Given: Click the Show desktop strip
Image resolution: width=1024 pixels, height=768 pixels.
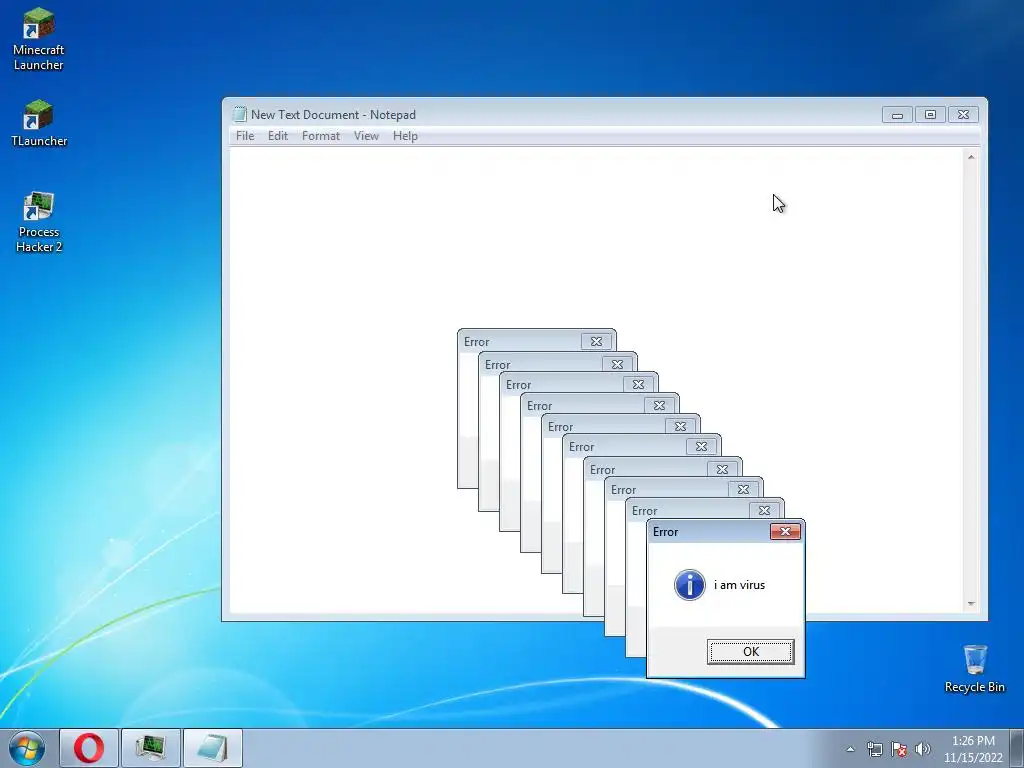Looking at the screenshot, I should (x=1017, y=748).
